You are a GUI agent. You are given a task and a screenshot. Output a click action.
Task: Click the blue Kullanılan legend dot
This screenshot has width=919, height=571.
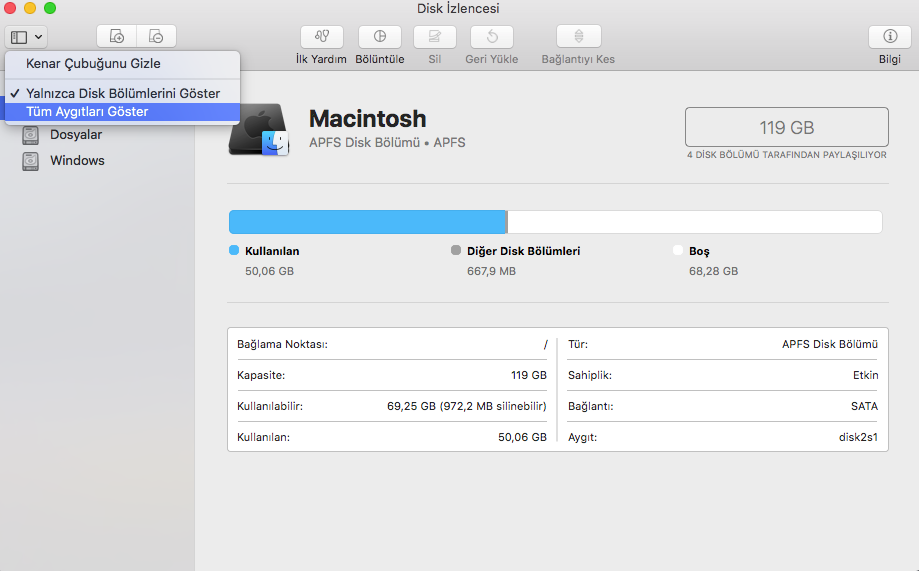[234, 251]
